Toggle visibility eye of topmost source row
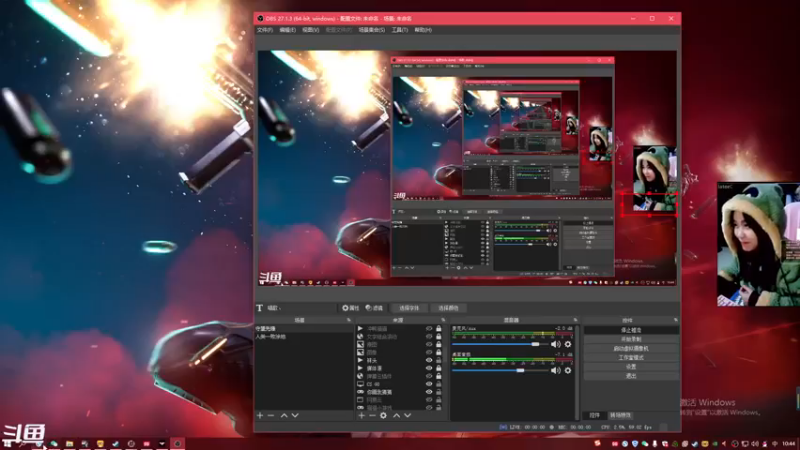This screenshot has height=450, width=800. click(429, 329)
